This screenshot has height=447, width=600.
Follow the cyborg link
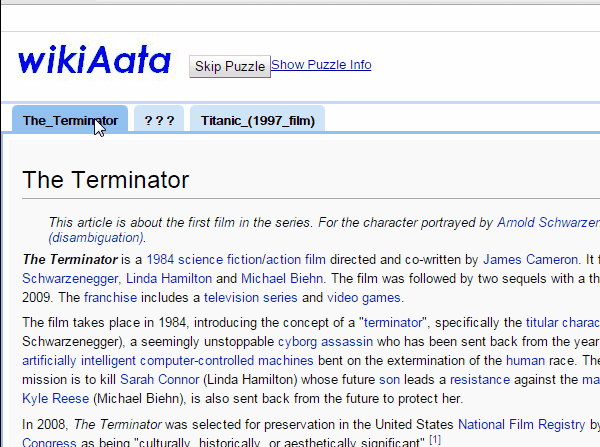(x=297, y=341)
